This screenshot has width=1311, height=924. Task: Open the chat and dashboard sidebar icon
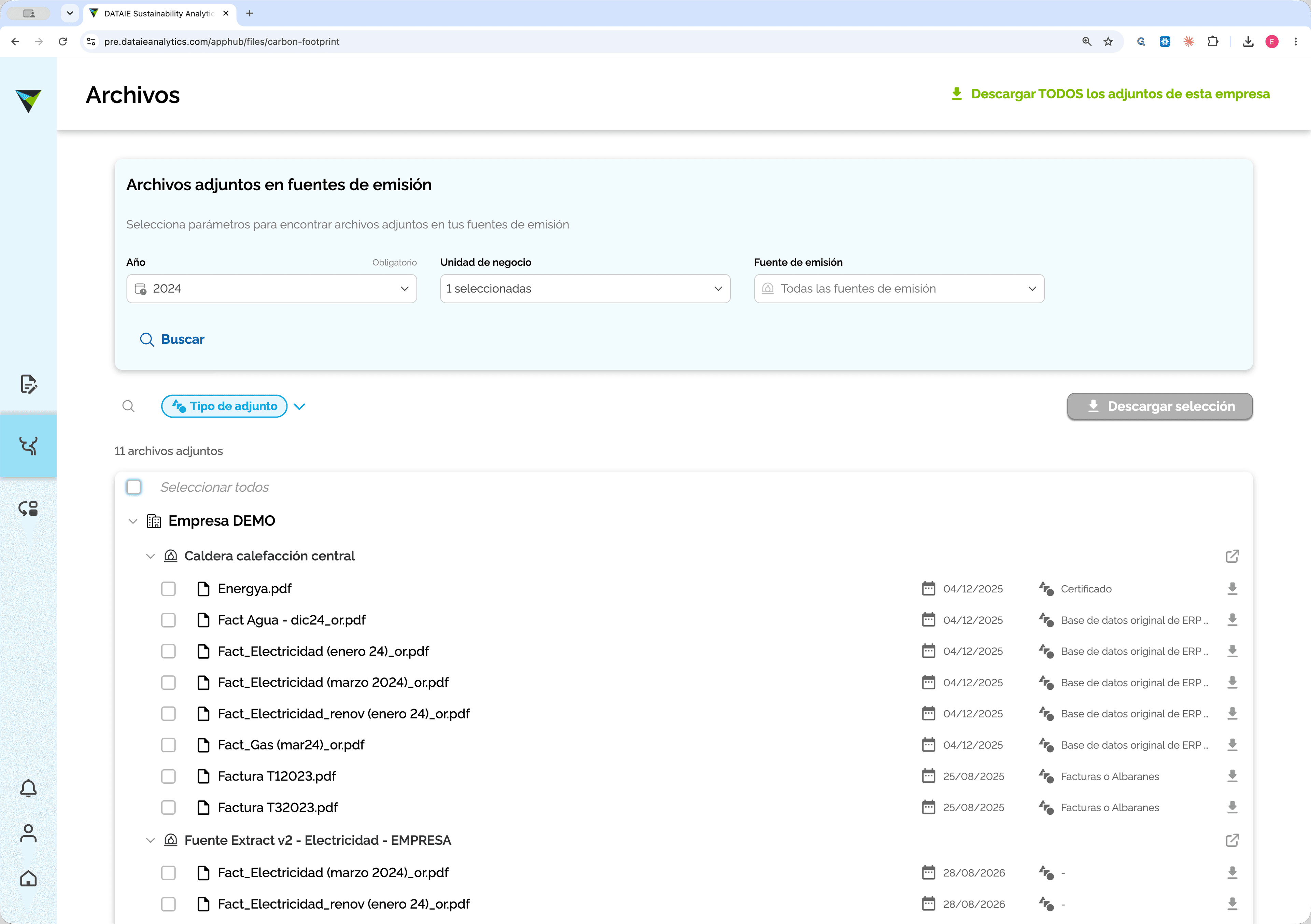[x=28, y=508]
